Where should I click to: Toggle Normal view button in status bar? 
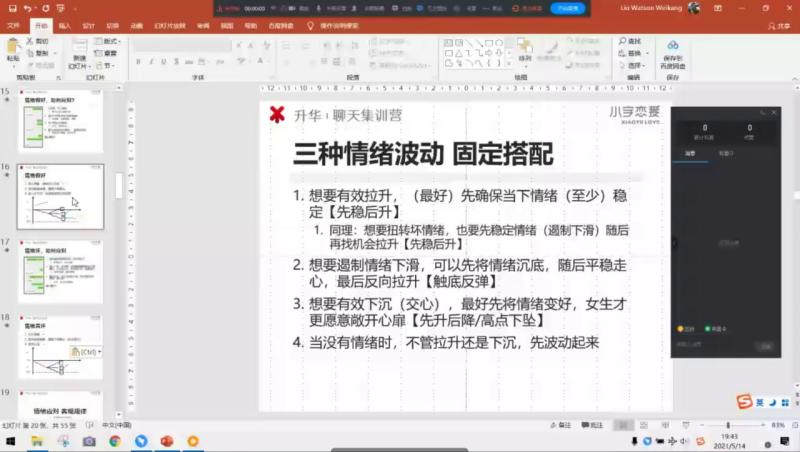pos(623,425)
